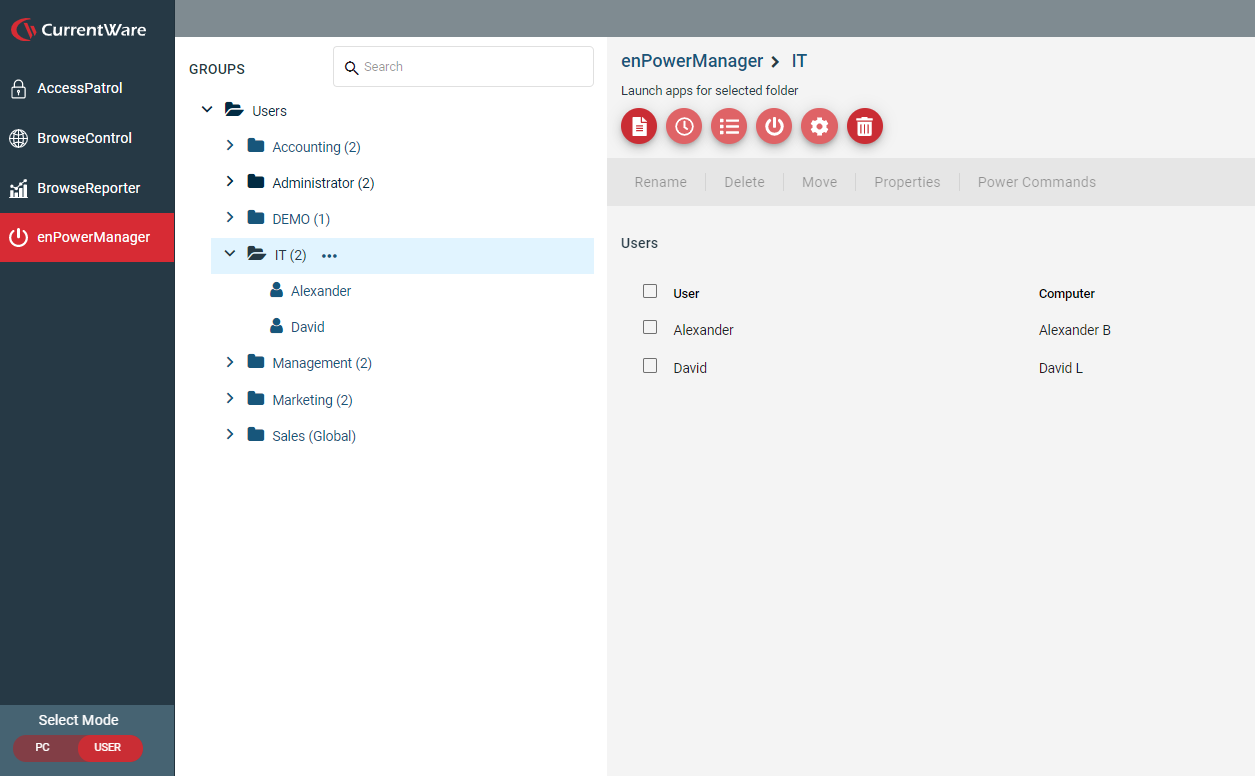Click the DEMO folder icon
Image resolution: width=1255 pixels, height=776 pixels.
[256, 218]
